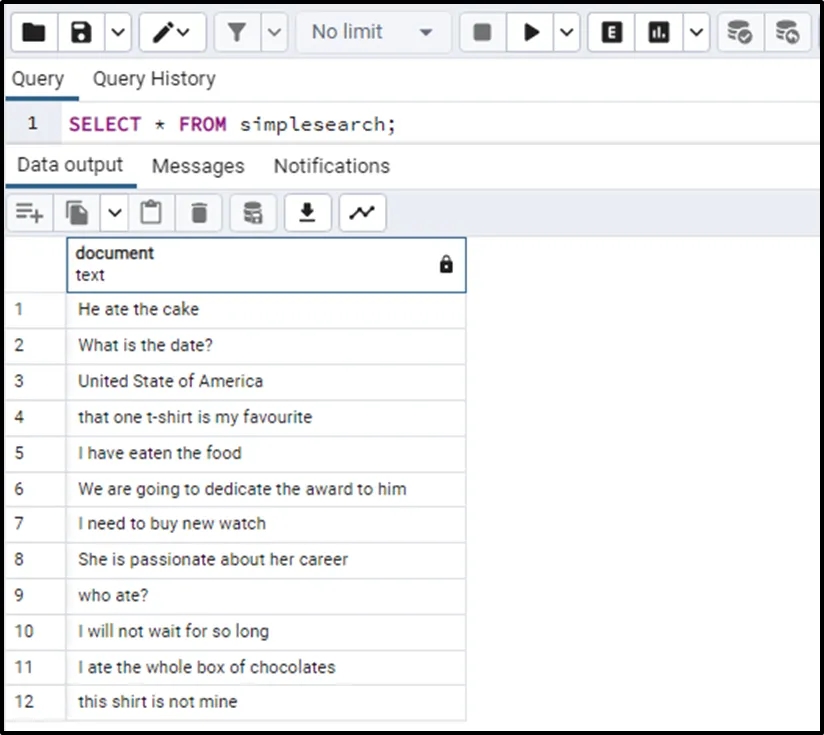Download results as CSV file
Screen dimensions: 824x735
point(308,213)
